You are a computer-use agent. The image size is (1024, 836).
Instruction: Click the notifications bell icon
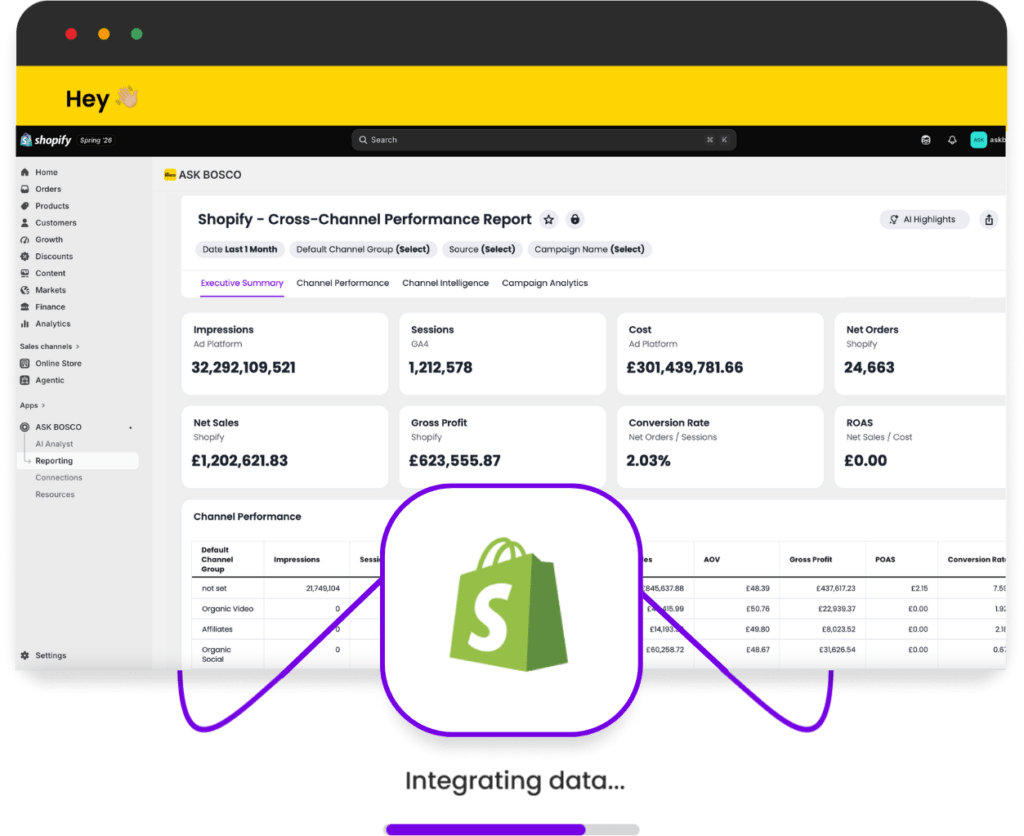coord(952,140)
